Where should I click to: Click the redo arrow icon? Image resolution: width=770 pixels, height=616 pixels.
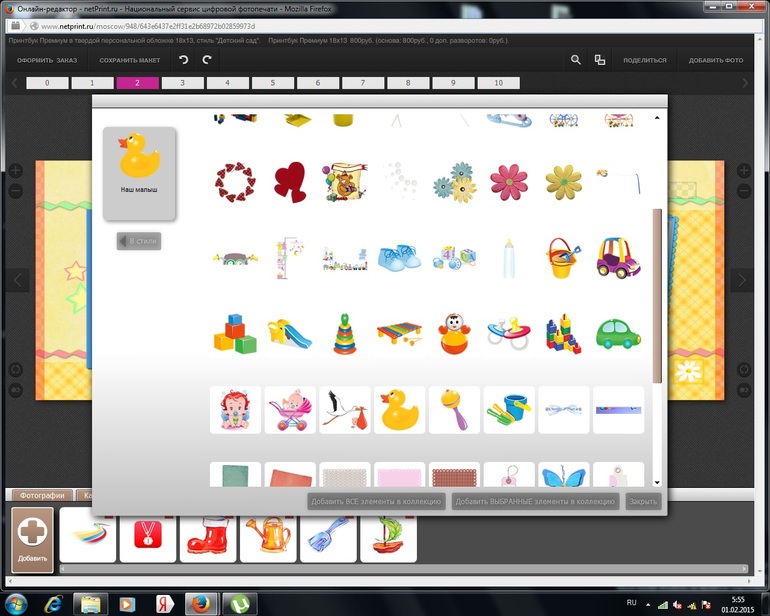coord(207,60)
